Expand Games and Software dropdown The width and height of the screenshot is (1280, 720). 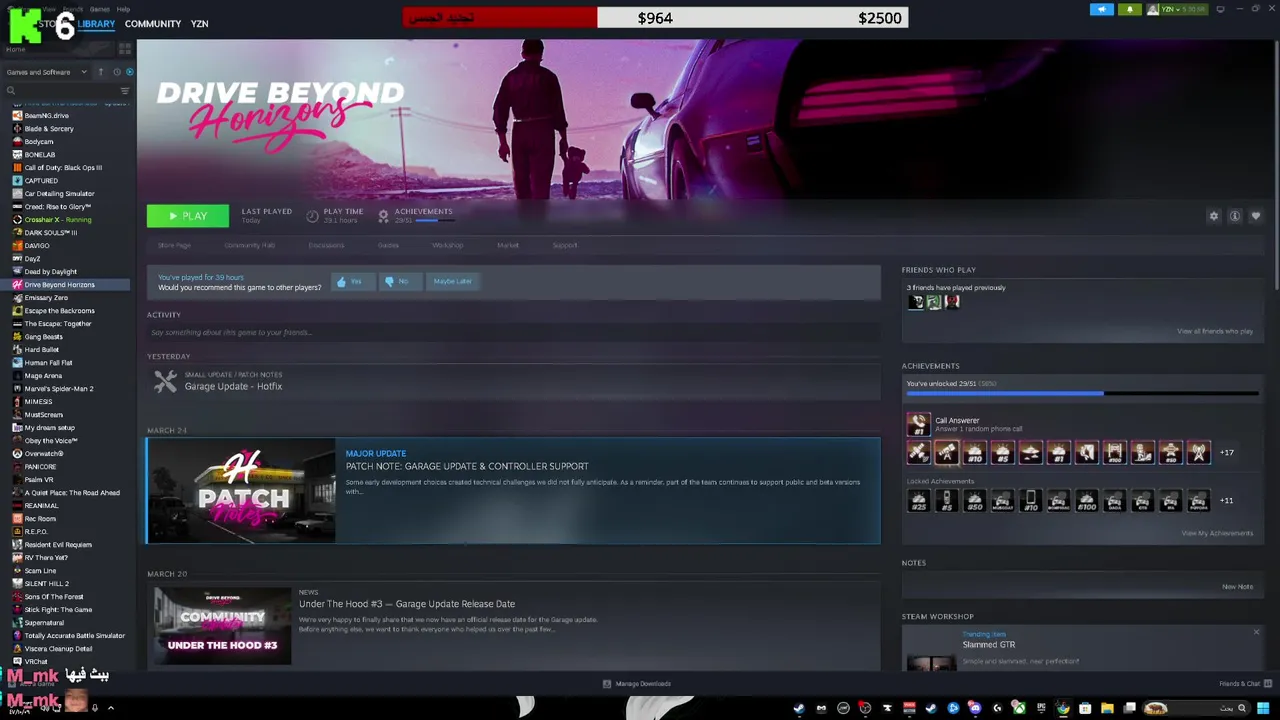pos(46,72)
